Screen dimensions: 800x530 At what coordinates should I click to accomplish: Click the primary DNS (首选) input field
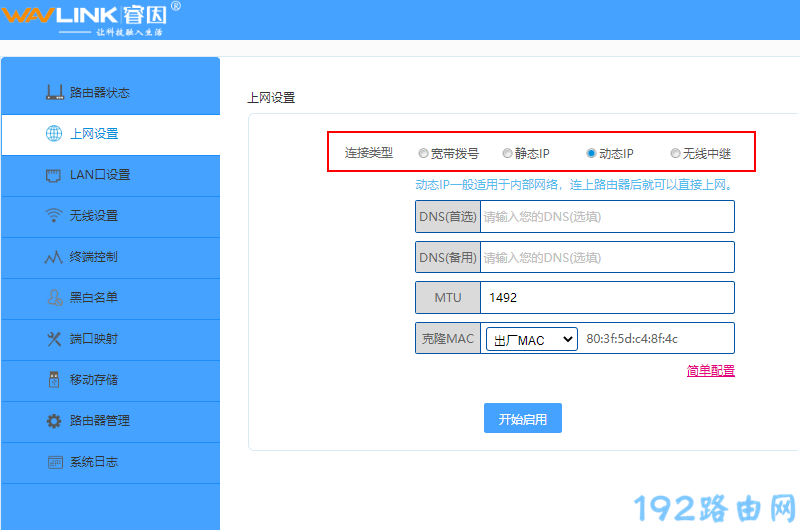(606, 217)
